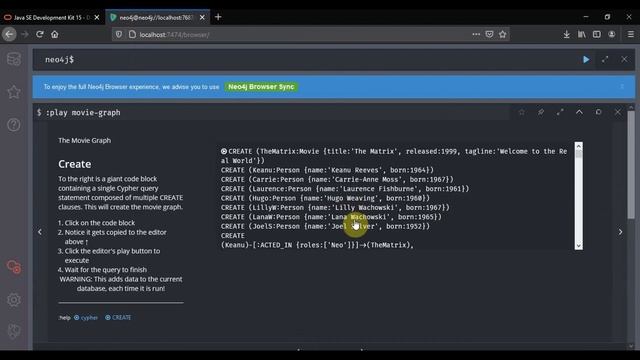640x360 pixels.
Task: Reload the current page
Action: (x=40, y=34)
